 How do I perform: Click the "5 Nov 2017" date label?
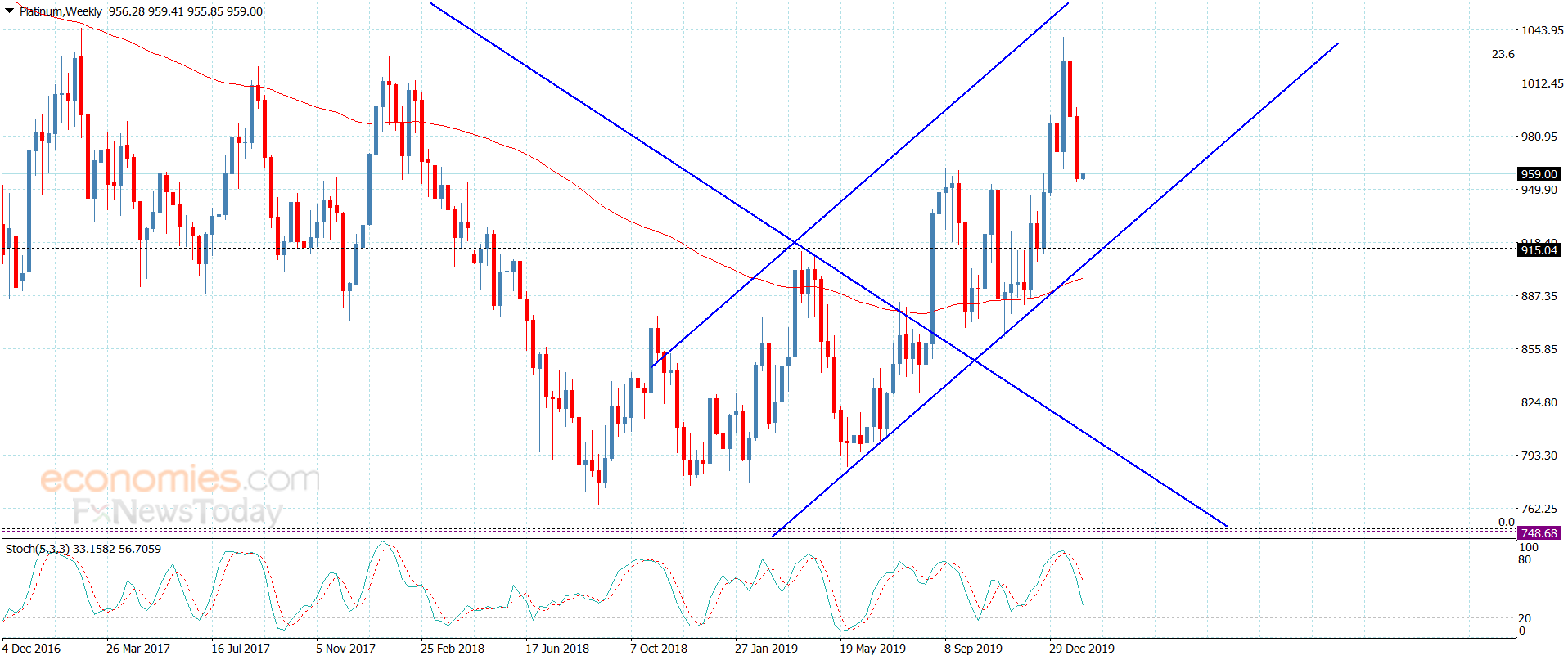345,649
